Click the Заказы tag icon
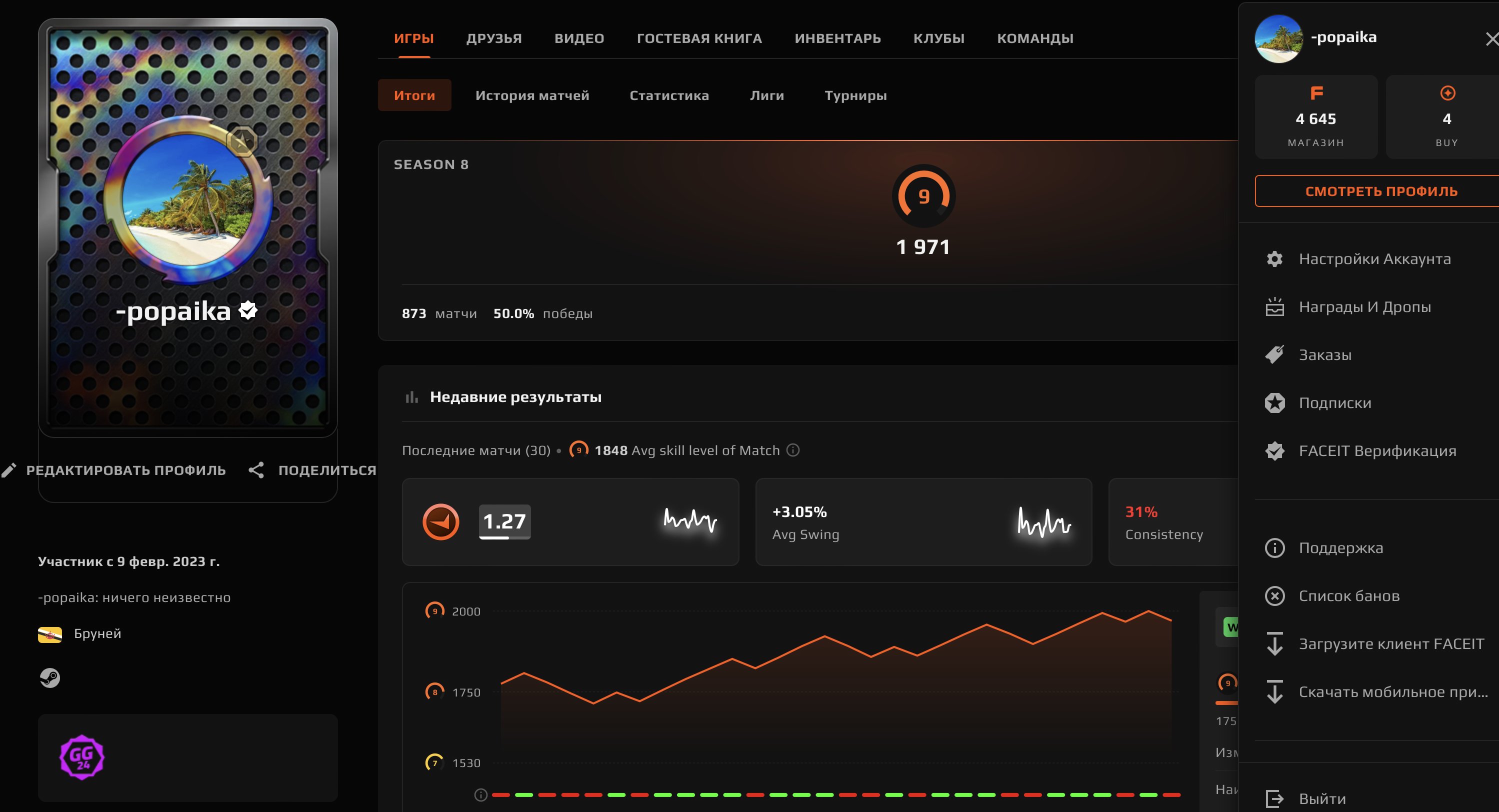 1274,354
